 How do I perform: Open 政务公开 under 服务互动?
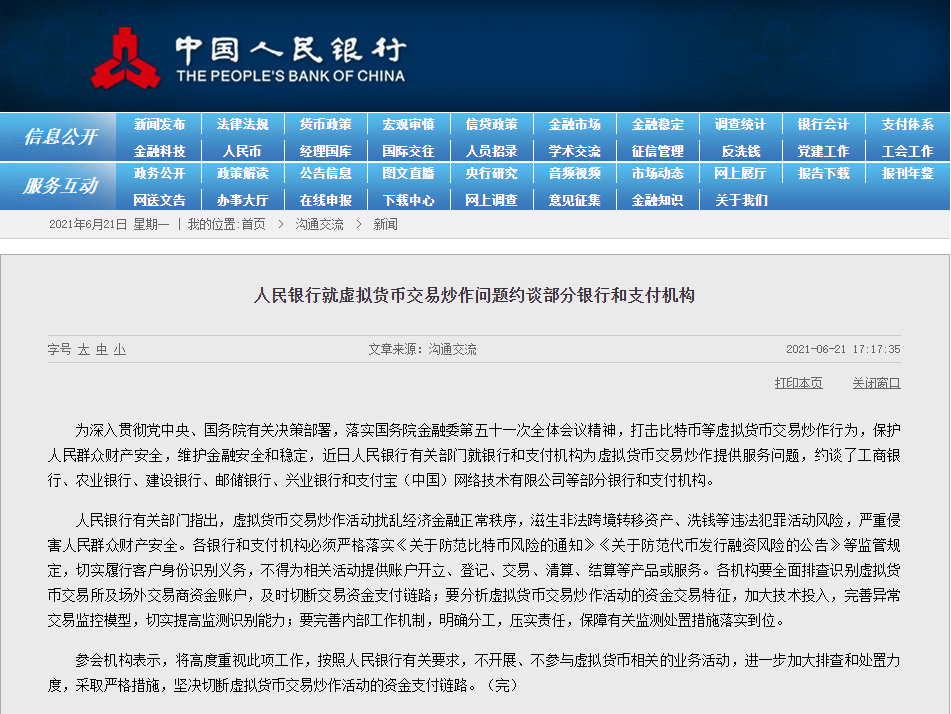(x=159, y=173)
